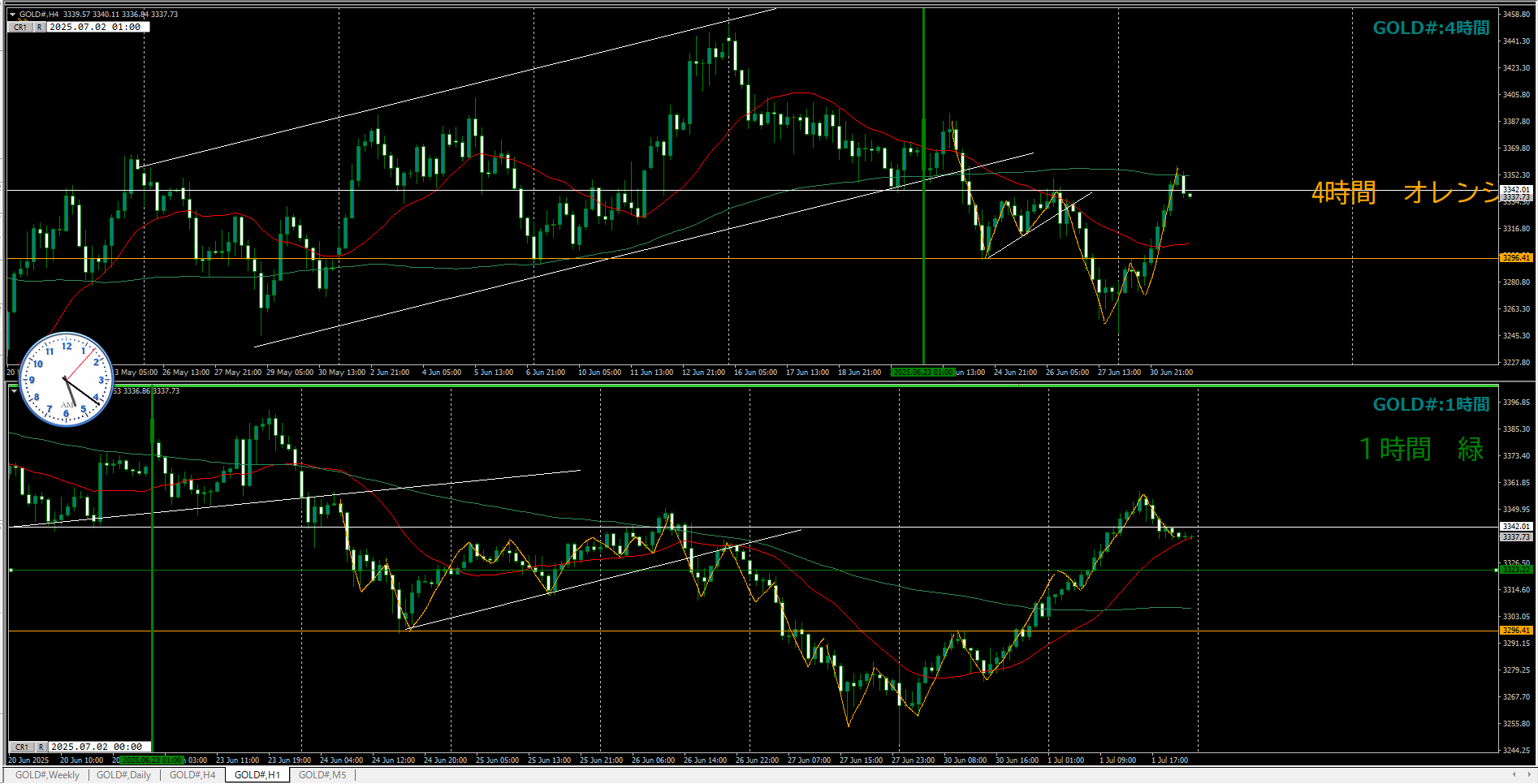The height and width of the screenshot is (784, 1538).
Task: Select the orange 4時間 オレンジ text label
Action: [1405, 192]
